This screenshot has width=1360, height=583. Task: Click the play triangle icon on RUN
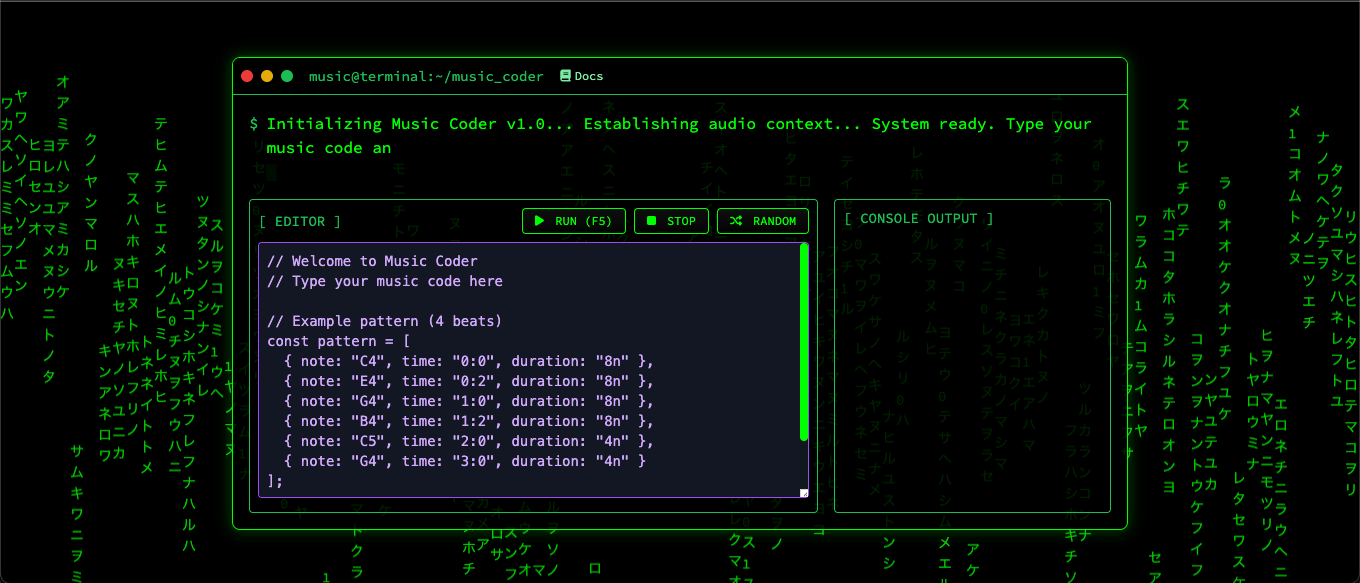[x=539, y=221]
